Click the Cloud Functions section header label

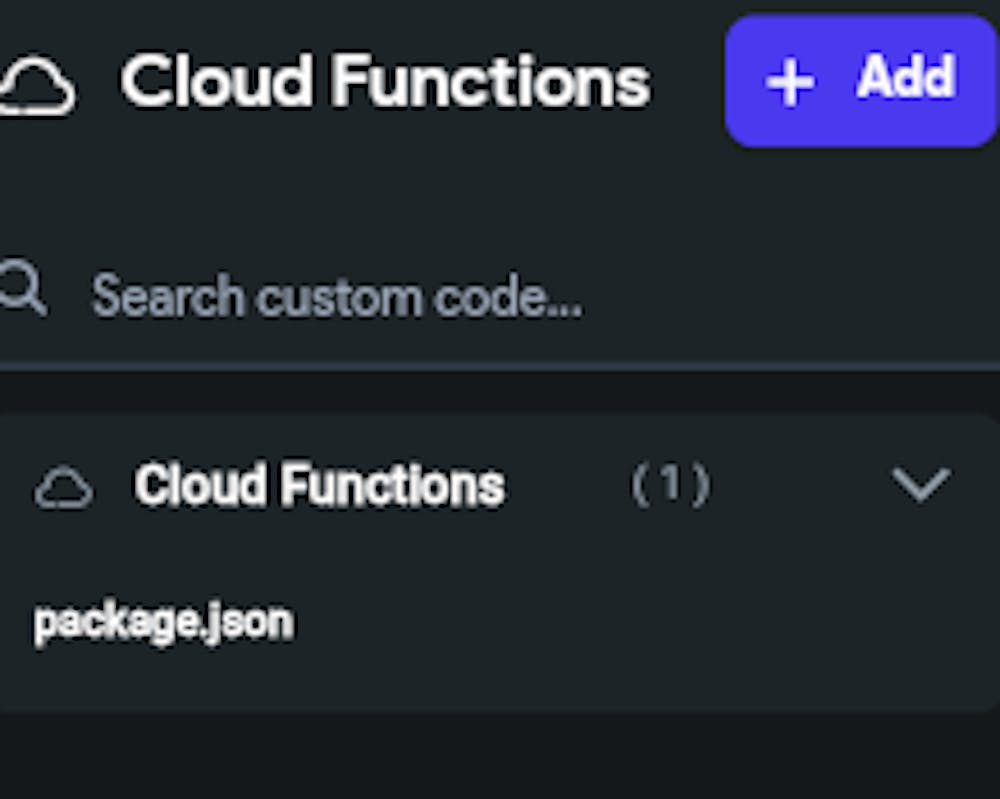pos(320,486)
